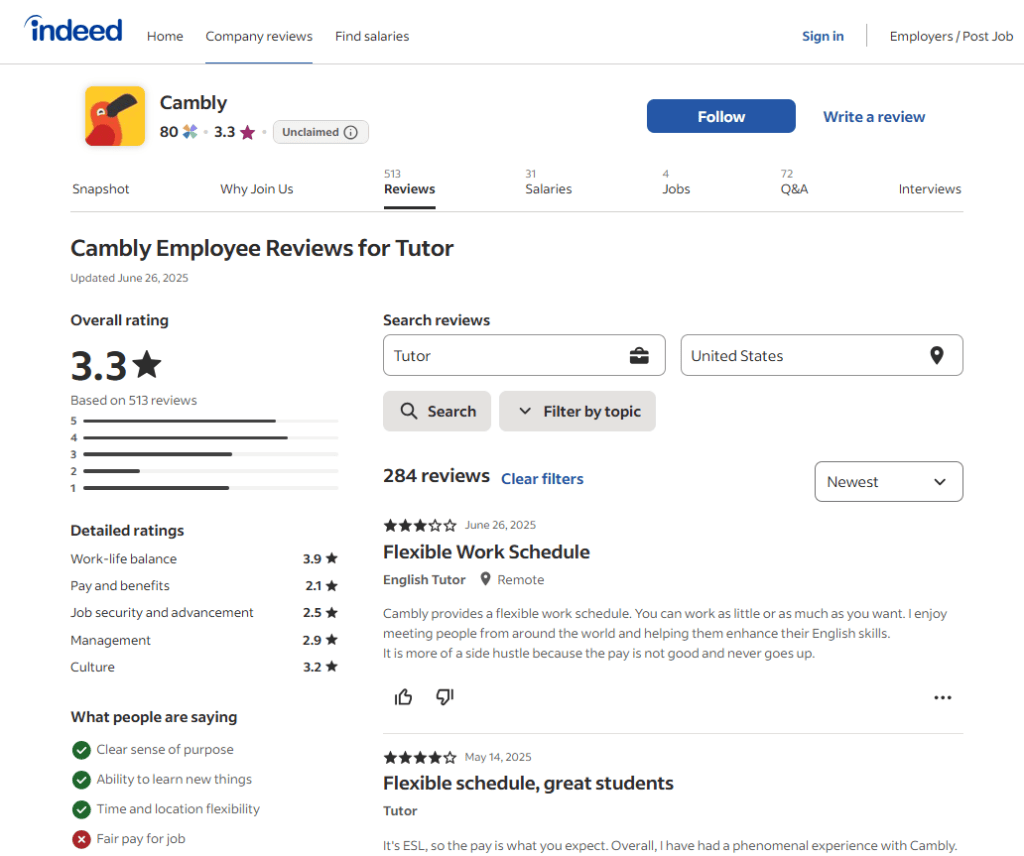Open the Newest sort dropdown
This screenshot has height=856, width=1024.
click(888, 482)
